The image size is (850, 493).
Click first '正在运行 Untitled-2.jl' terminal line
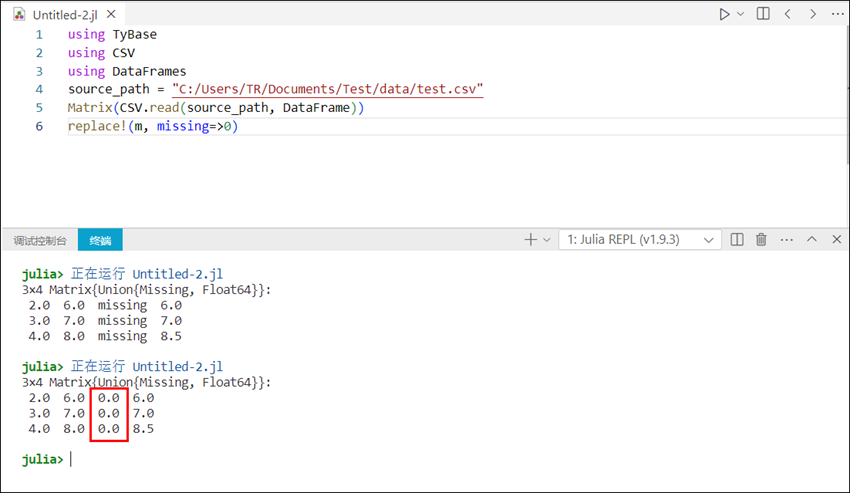tap(147, 274)
